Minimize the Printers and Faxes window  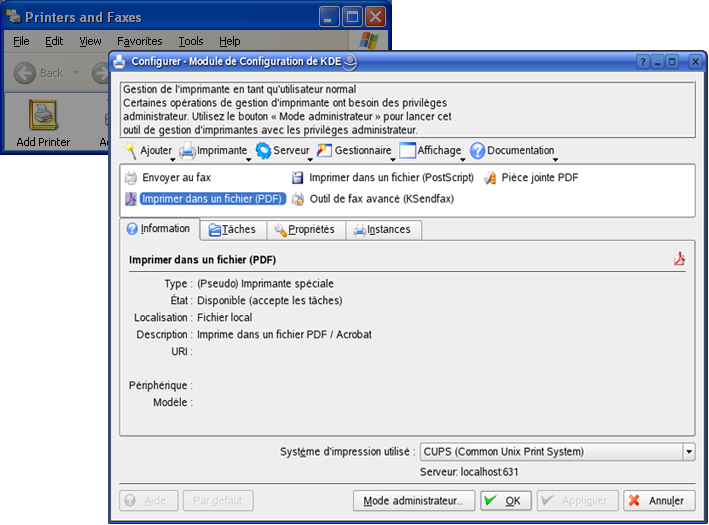click(329, 17)
